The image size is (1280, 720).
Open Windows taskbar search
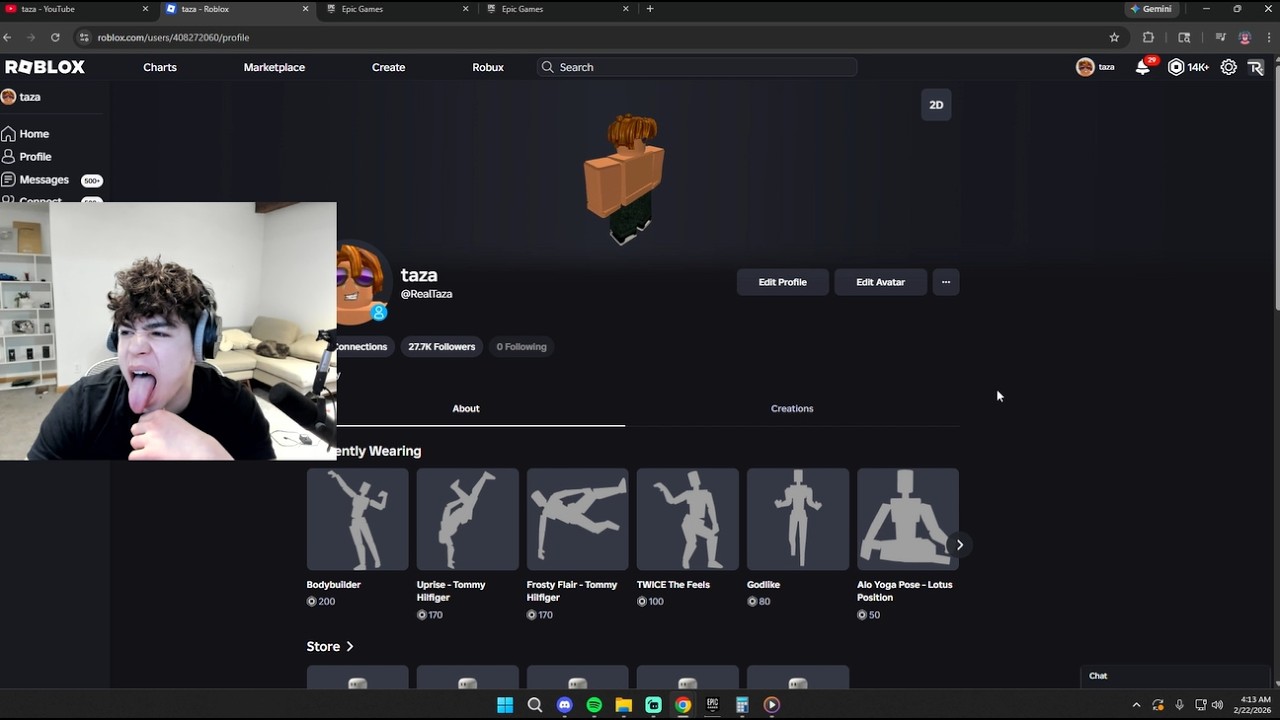[535, 705]
